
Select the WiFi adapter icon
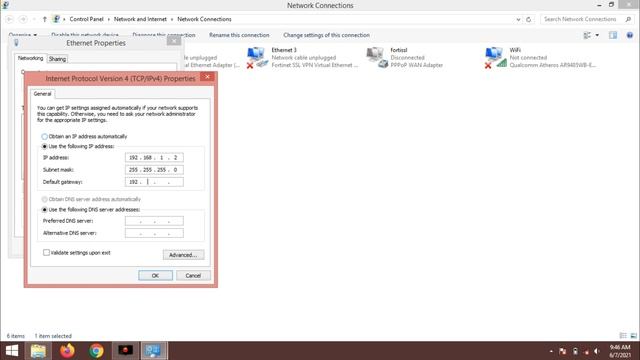[496, 57]
